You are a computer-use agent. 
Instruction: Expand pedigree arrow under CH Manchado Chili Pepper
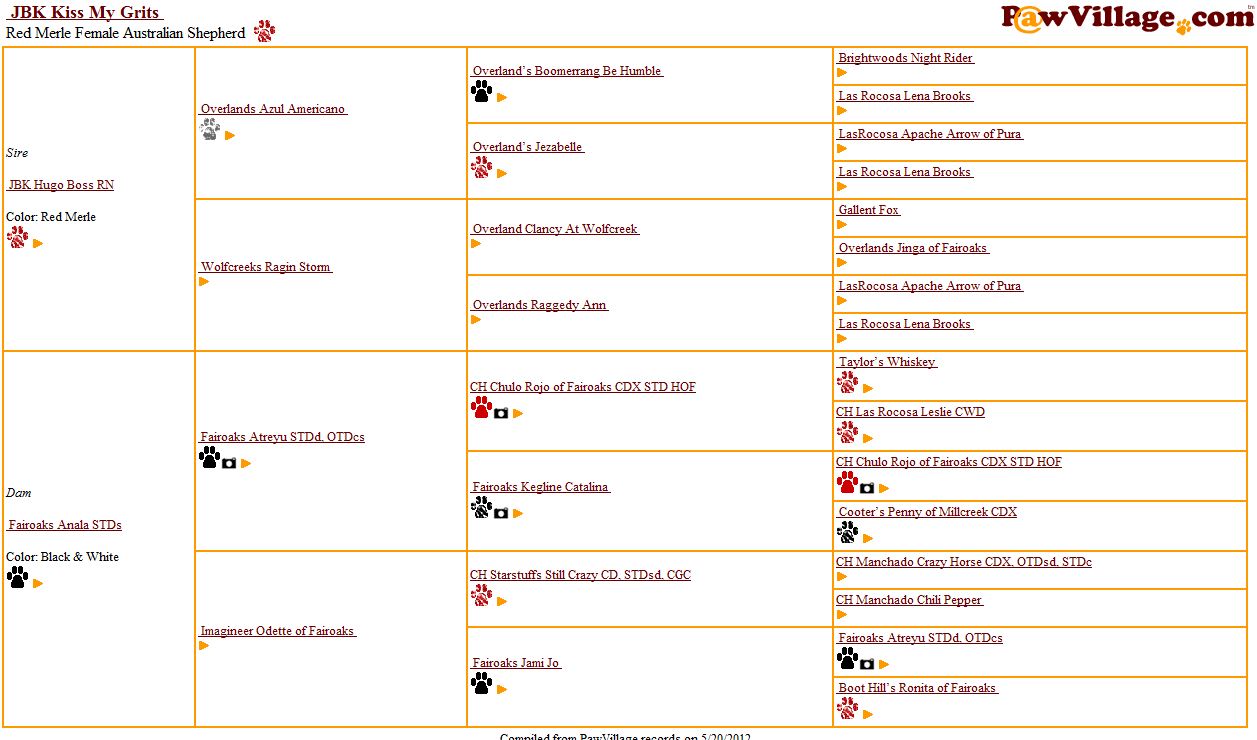click(842, 614)
